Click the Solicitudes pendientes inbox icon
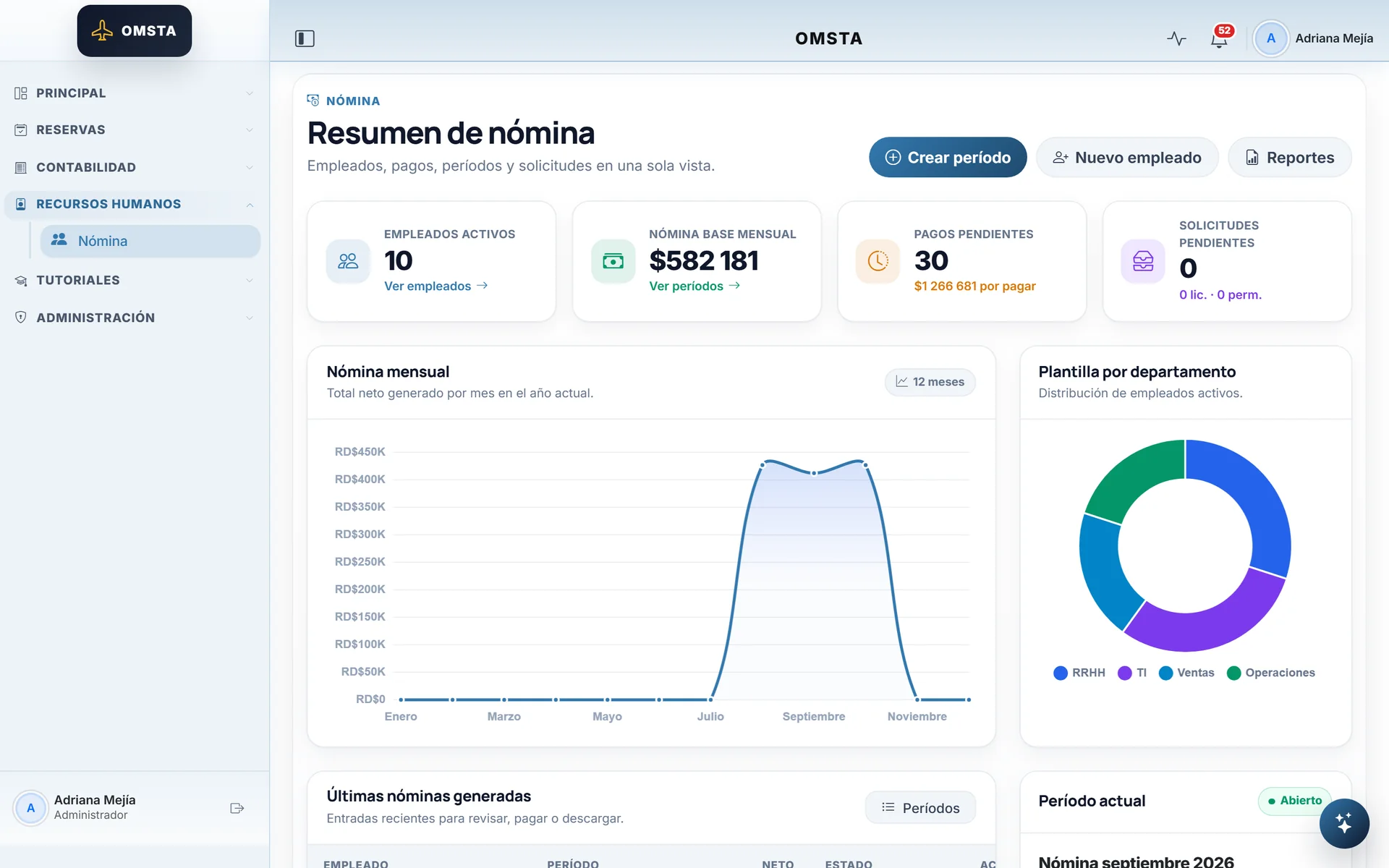 tap(1143, 261)
